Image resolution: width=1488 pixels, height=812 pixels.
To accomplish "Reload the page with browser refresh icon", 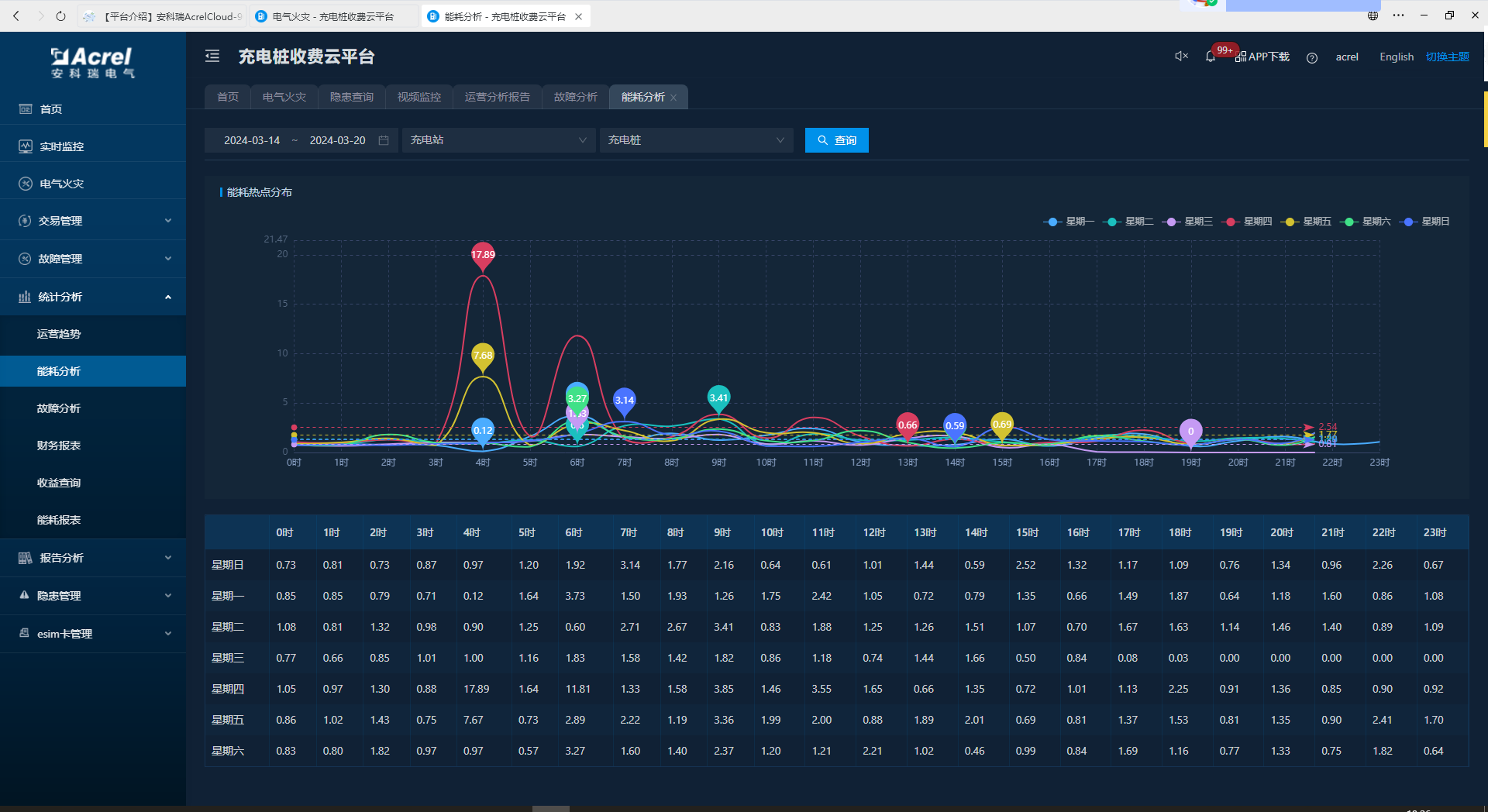I will [x=60, y=15].
